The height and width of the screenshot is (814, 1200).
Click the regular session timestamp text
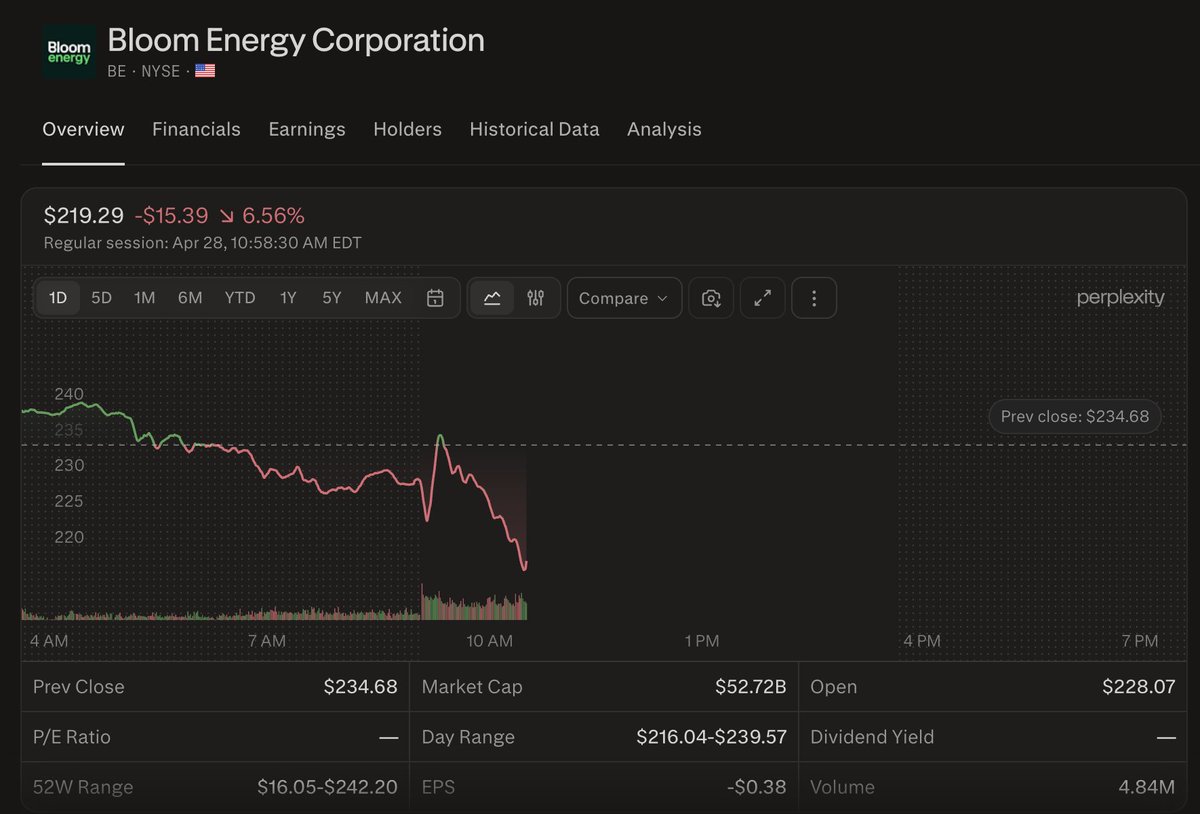pyautogui.click(x=203, y=243)
